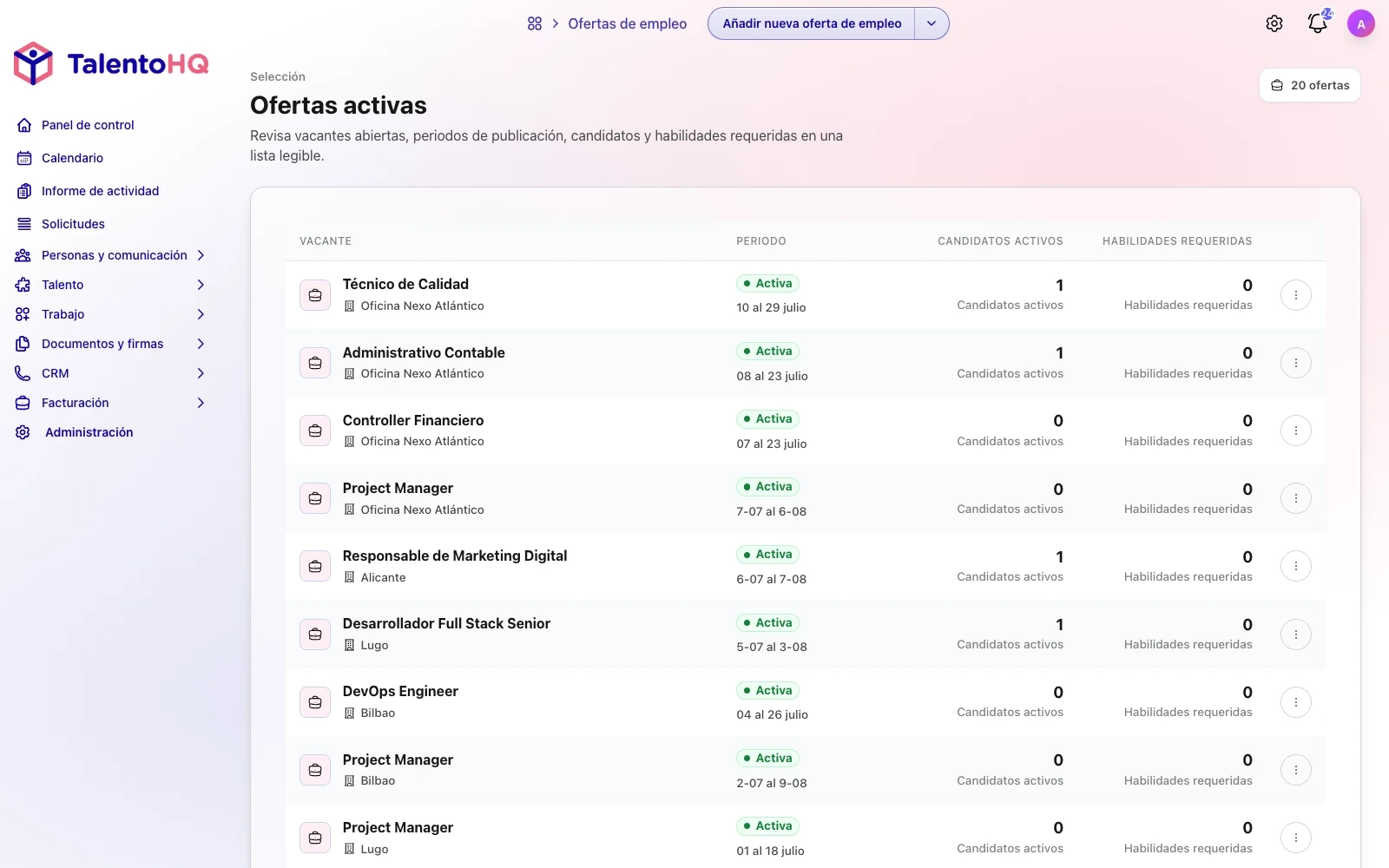Open more options for Project Manager Bilbao

pyautogui.click(x=1296, y=770)
